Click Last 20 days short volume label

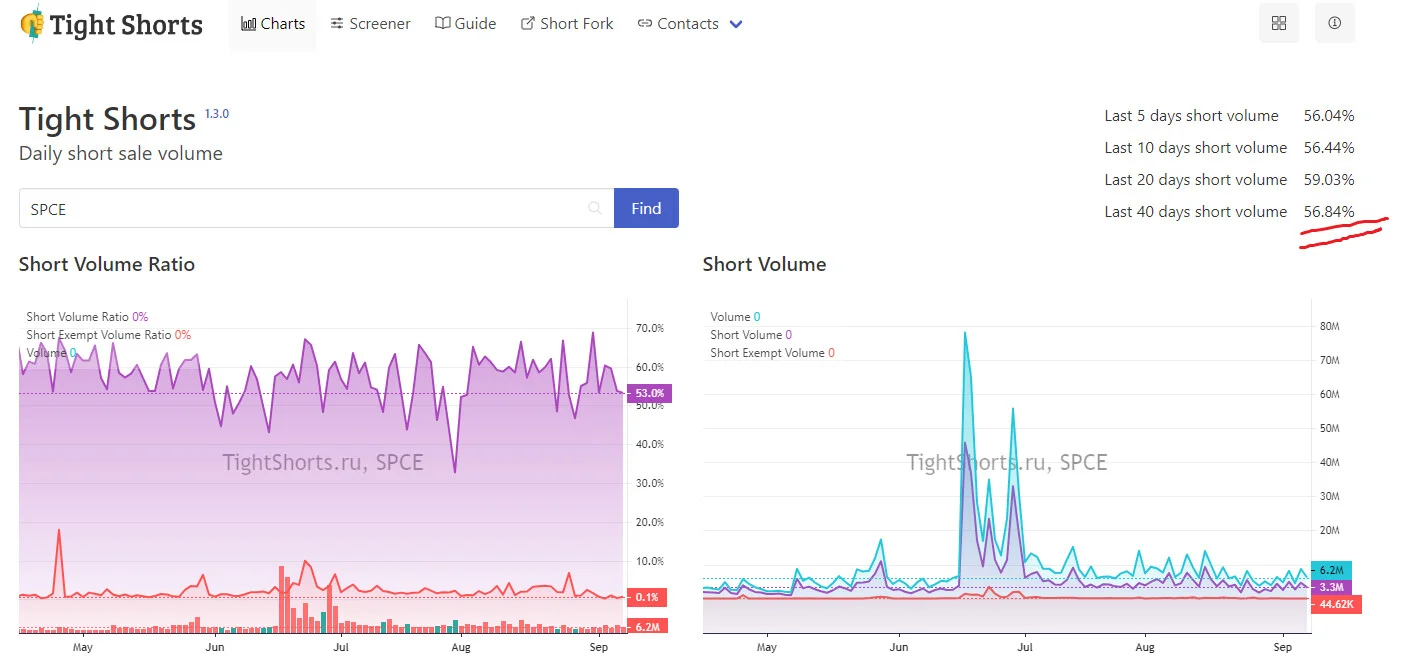click(x=1195, y=180)
